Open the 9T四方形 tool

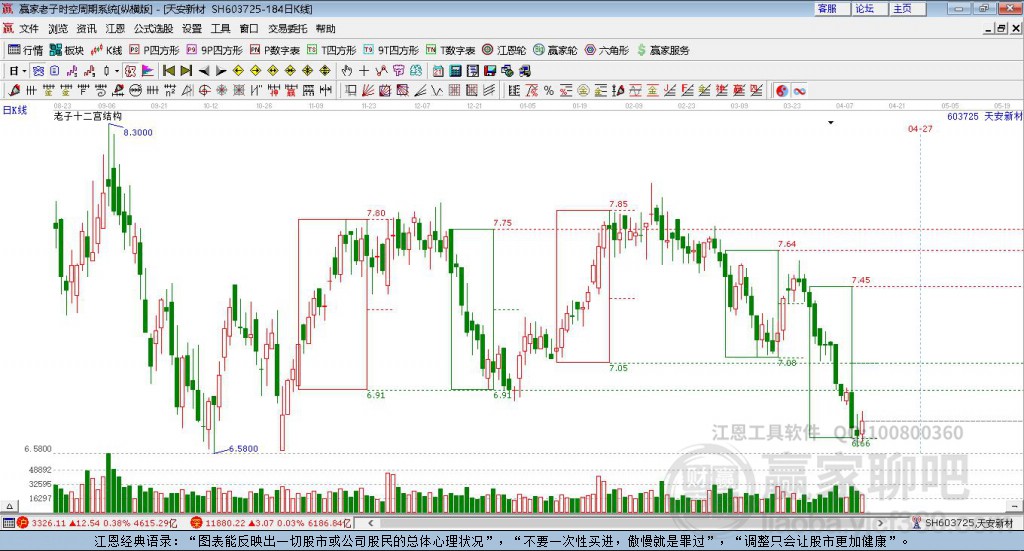click(x=391, y=50)
